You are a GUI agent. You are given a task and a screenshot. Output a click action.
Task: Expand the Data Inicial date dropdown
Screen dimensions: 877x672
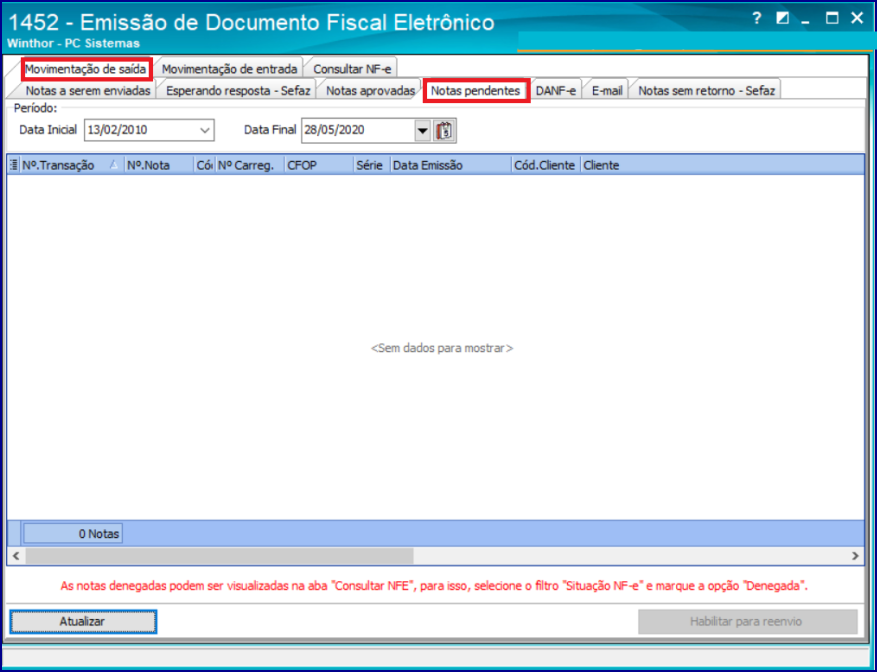click(204, 130)
